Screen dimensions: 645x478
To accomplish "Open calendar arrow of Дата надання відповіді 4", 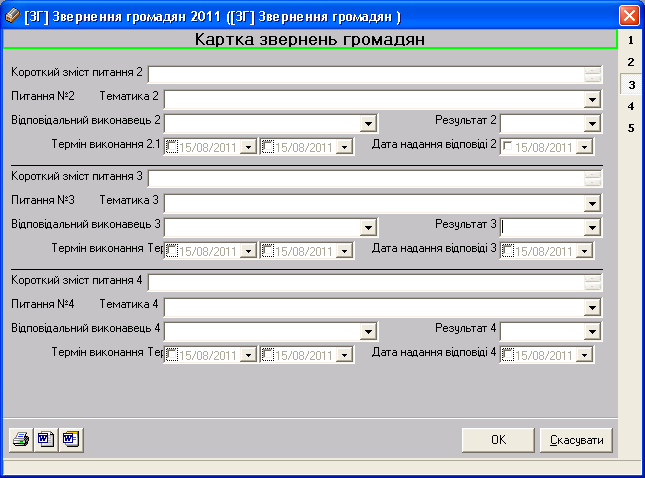I will pyautogui.click(x=584, y=355).
